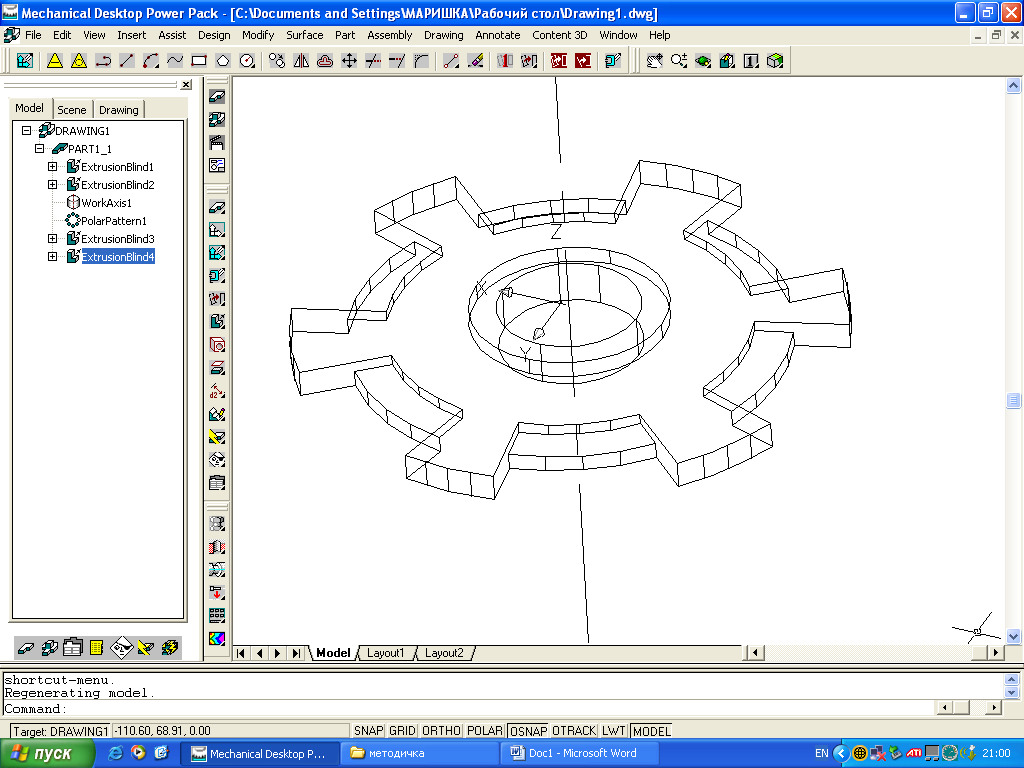Toggle LWT lineweight display
1024x768 pixels.
(x=614, y=731)
